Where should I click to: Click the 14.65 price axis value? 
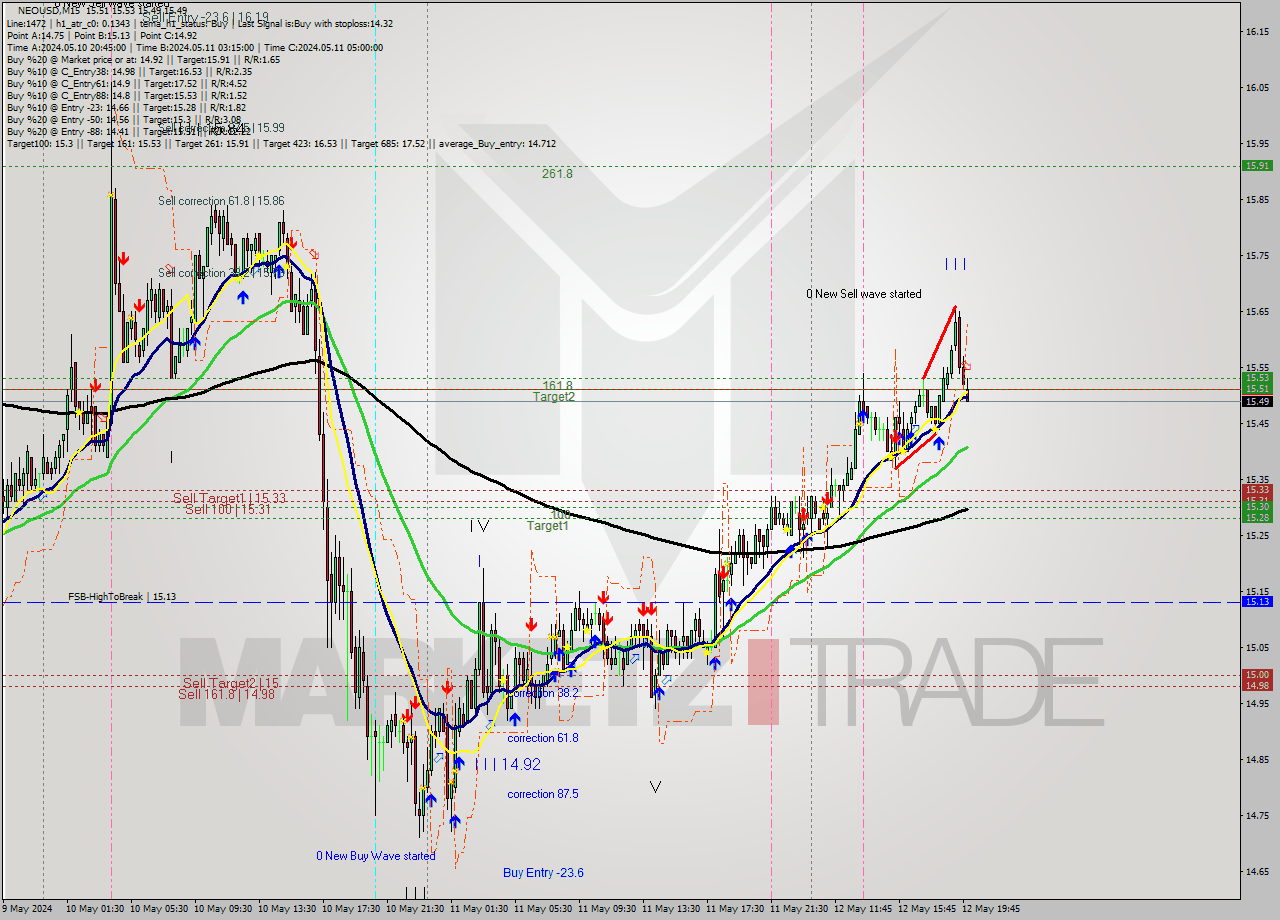click(1257, 872)
